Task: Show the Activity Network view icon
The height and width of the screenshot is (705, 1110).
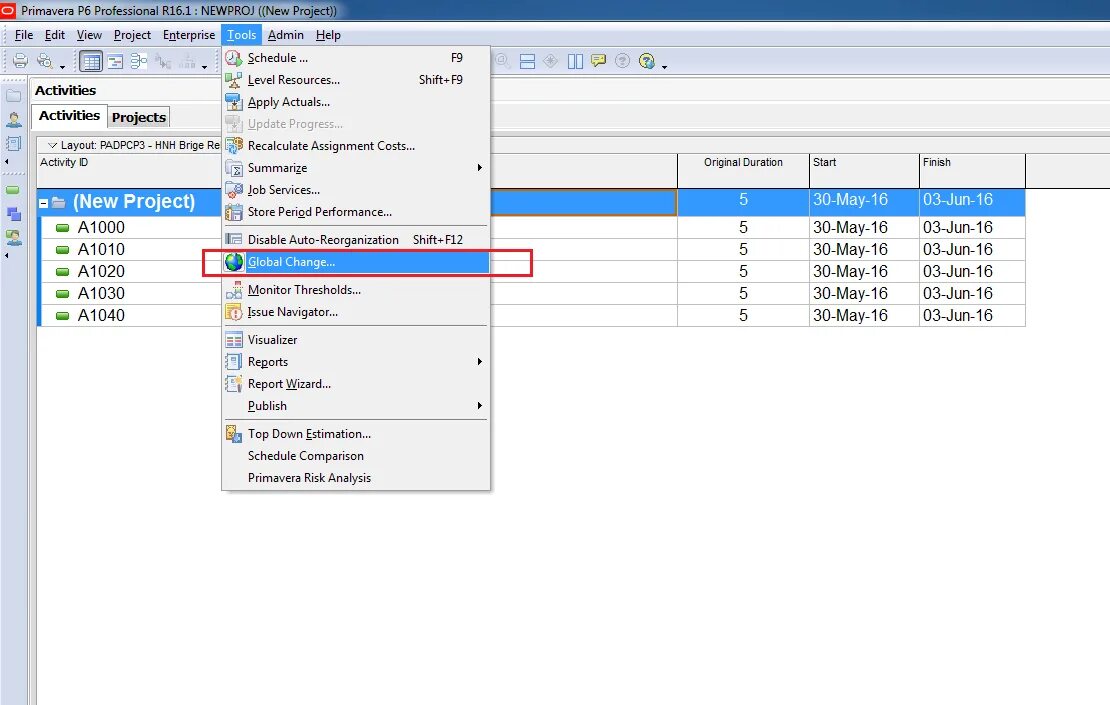Action: pos(139,62)
